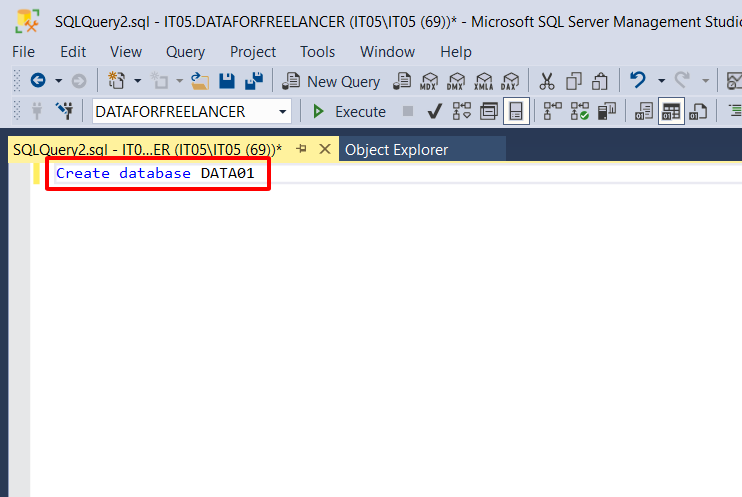Click the Cancel Executing Query stop icon
Viewport: 742px width, 497px height.
407,111
